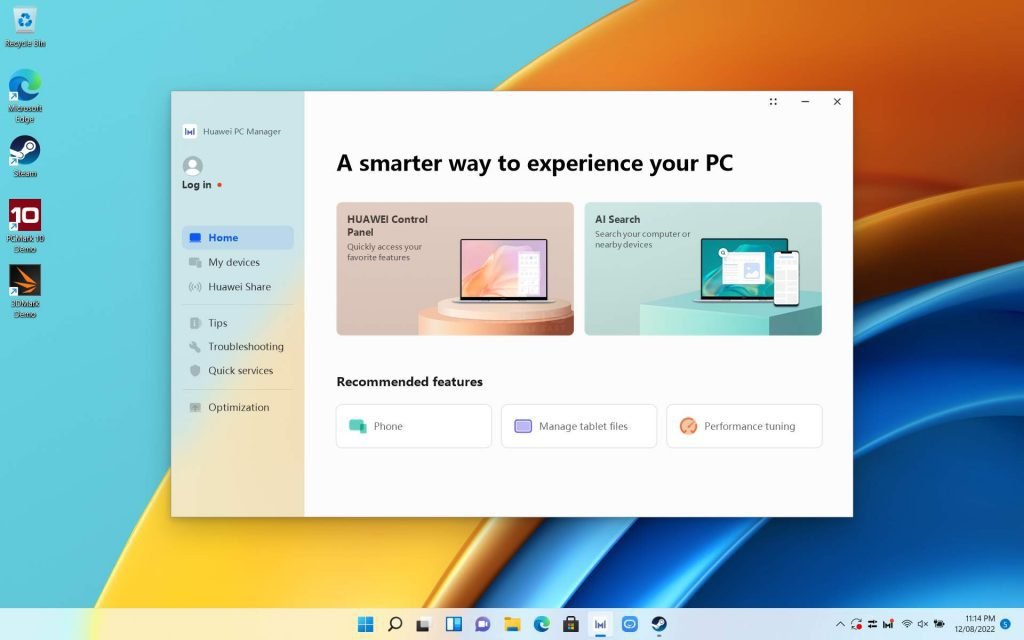The image size is (1024, 640).
Task: Open the Windows Start menu
Action: coord(366,624)
